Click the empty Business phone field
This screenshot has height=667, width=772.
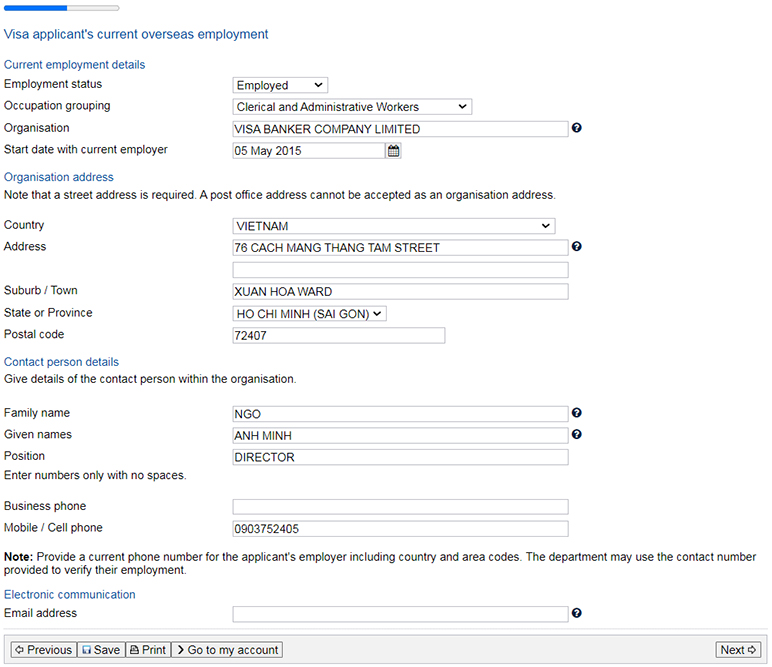(x=400, y=507)
